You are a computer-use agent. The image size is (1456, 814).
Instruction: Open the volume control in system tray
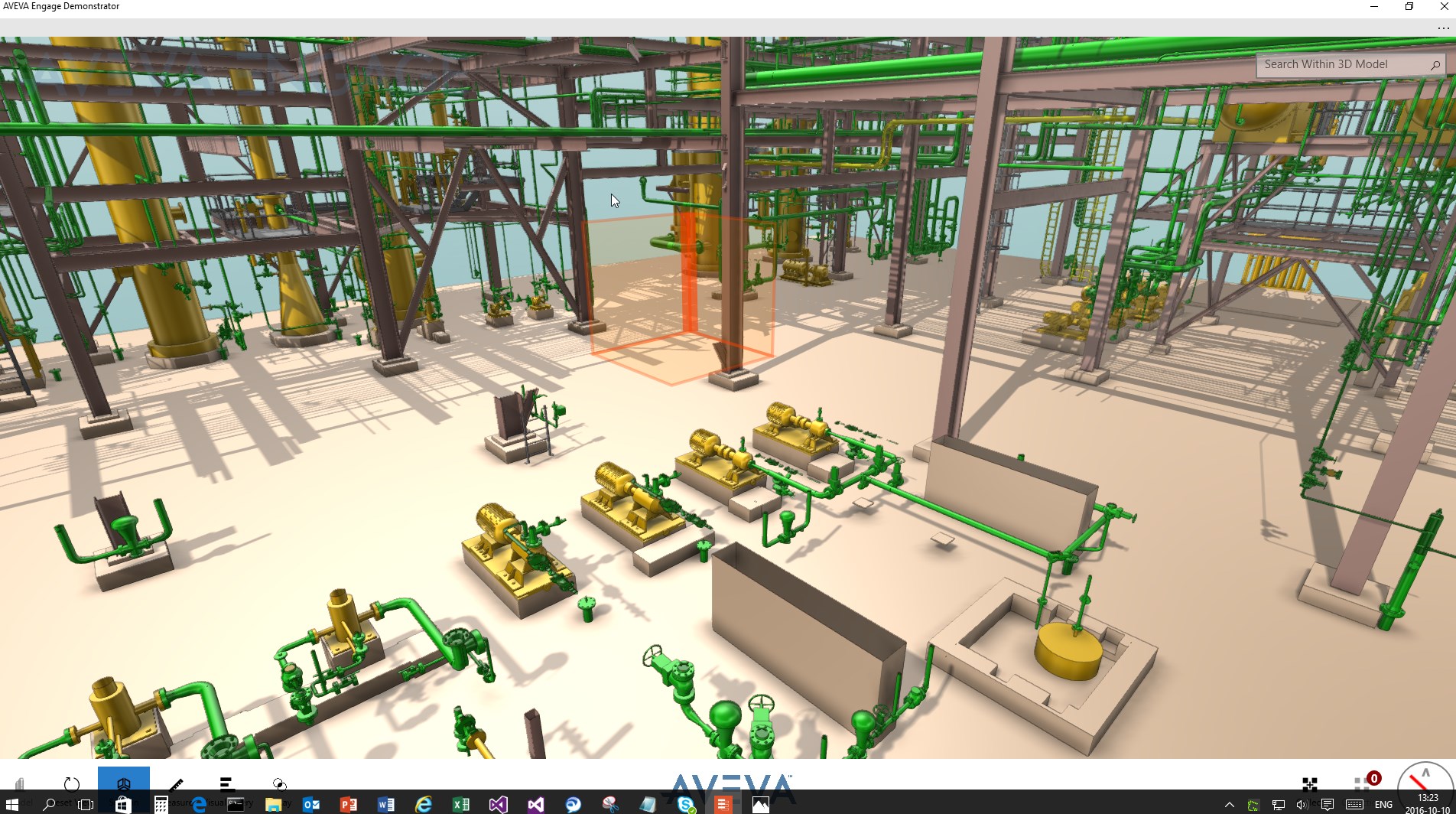coord(1302,804)
